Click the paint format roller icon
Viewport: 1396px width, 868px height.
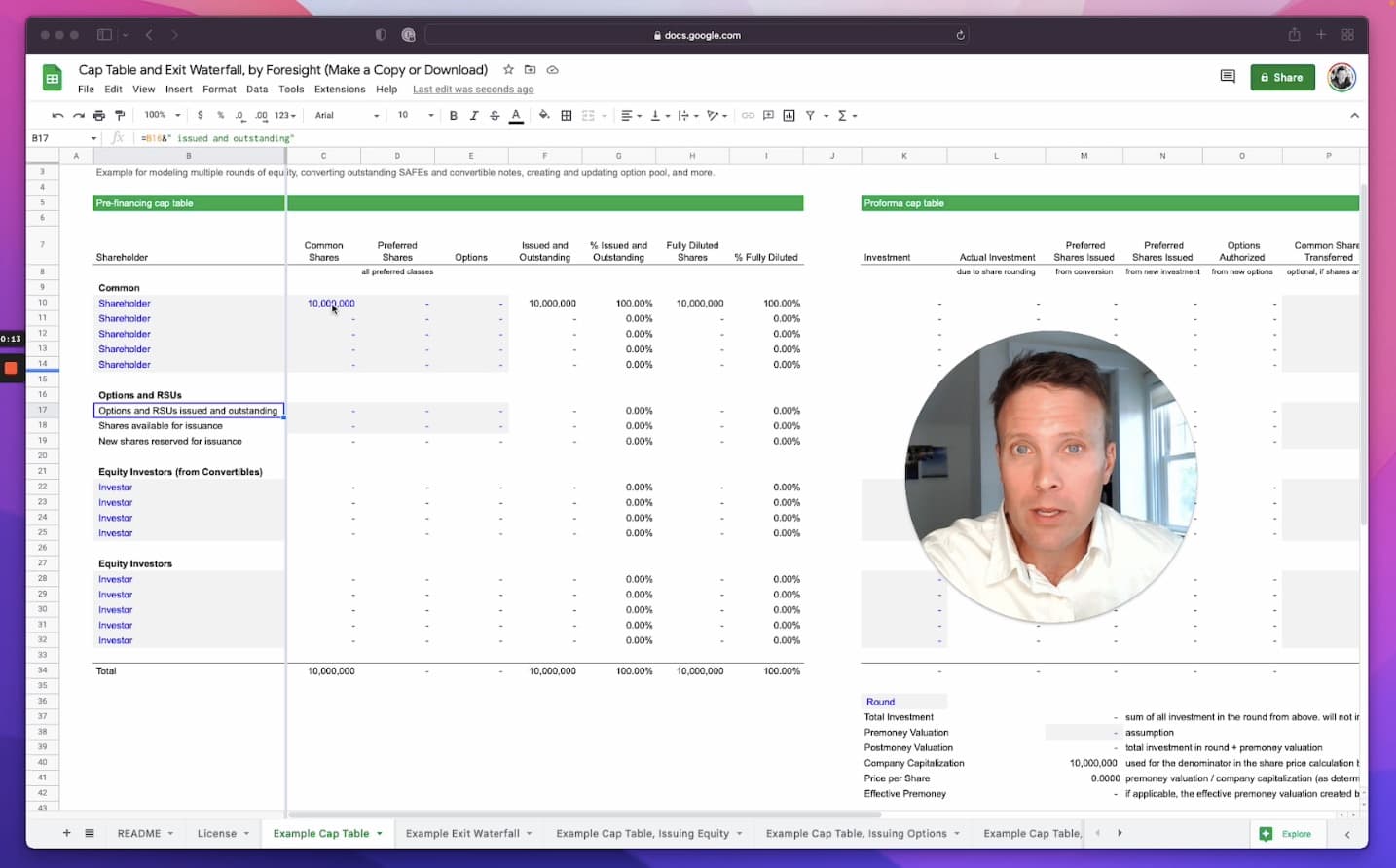120,116
